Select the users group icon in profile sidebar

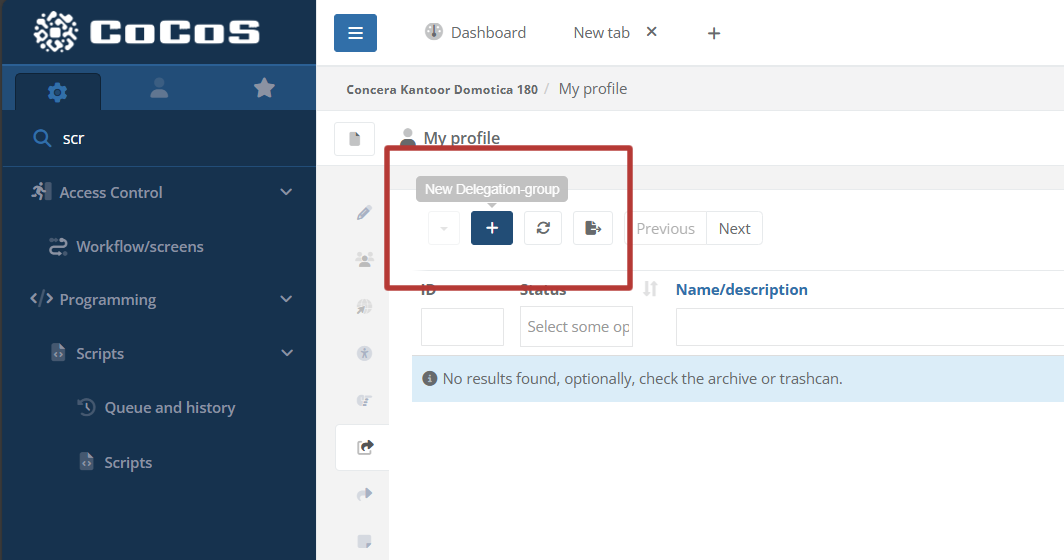(364, 260)
